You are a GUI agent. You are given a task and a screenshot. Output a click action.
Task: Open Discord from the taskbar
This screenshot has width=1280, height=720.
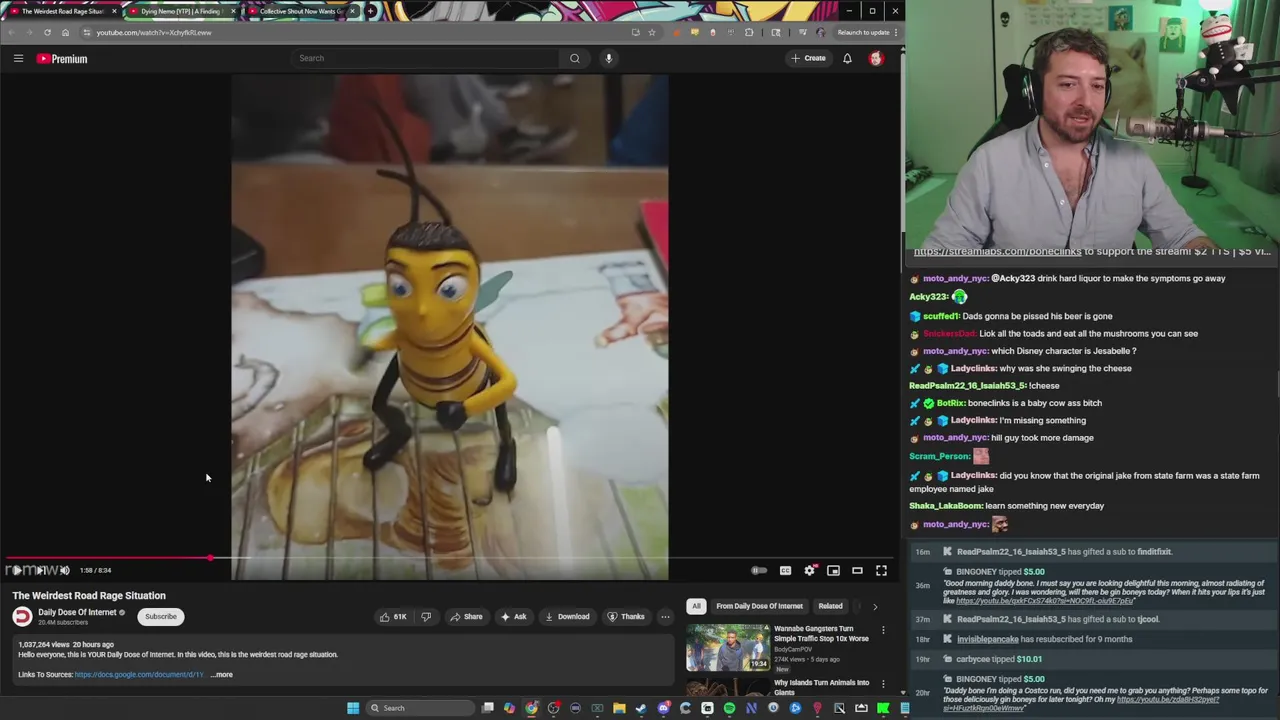[663, 708]
